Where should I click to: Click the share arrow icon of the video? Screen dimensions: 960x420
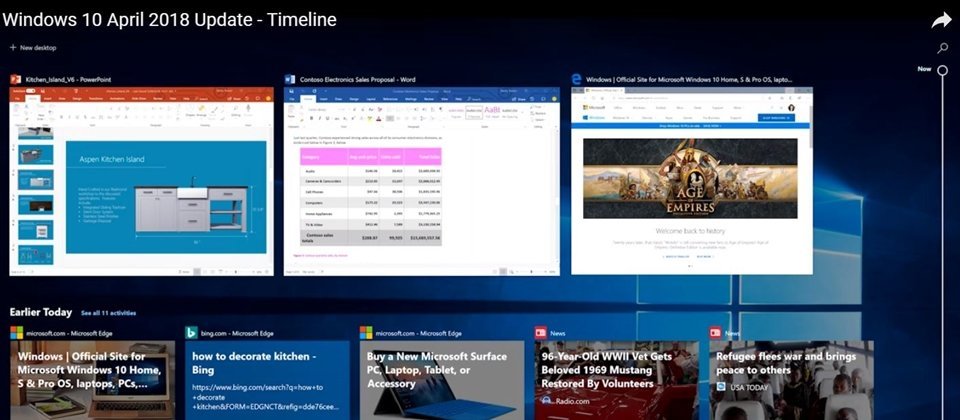941,21
